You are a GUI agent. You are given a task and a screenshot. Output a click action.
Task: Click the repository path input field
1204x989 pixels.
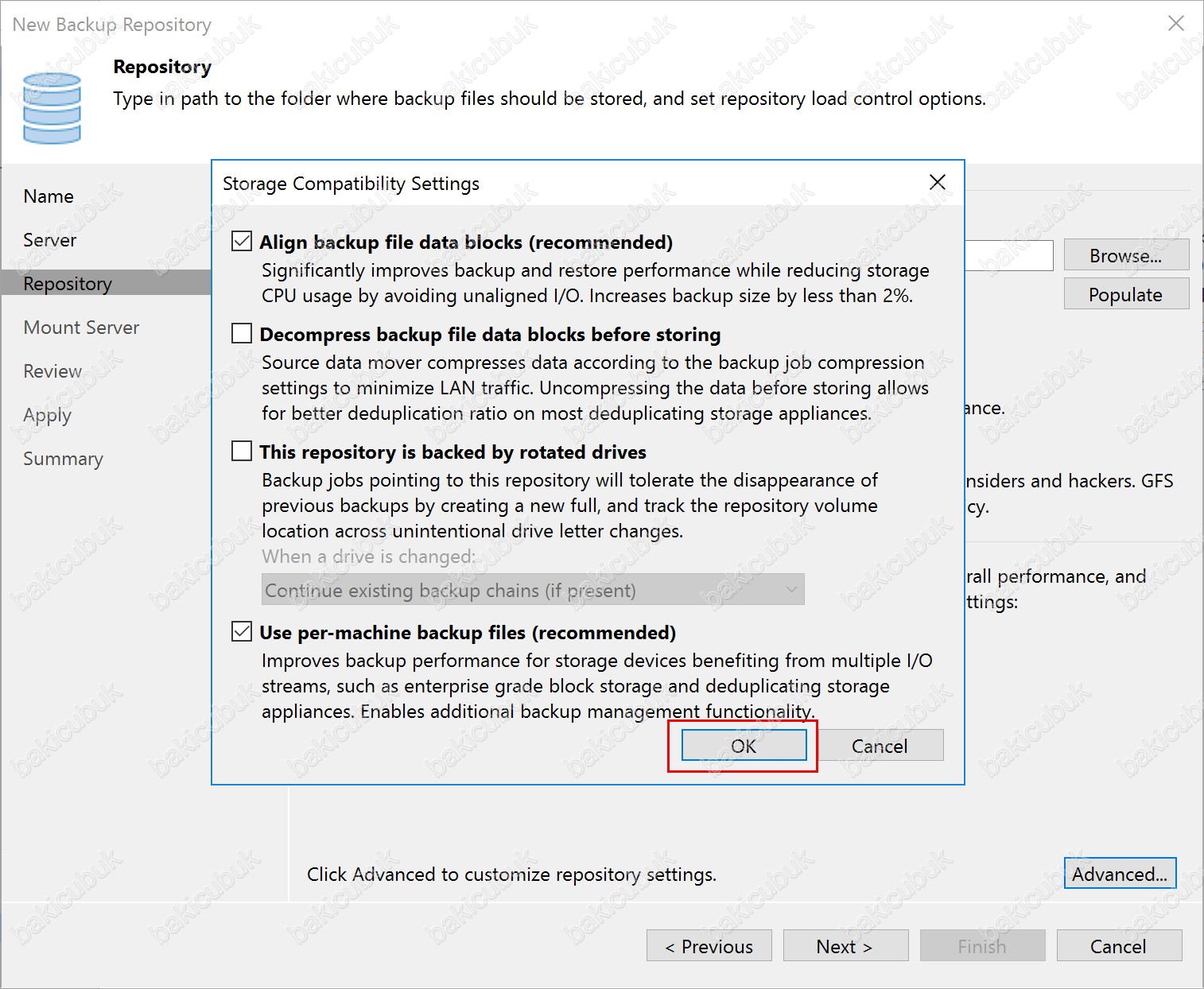click(x=1008, y=255)
